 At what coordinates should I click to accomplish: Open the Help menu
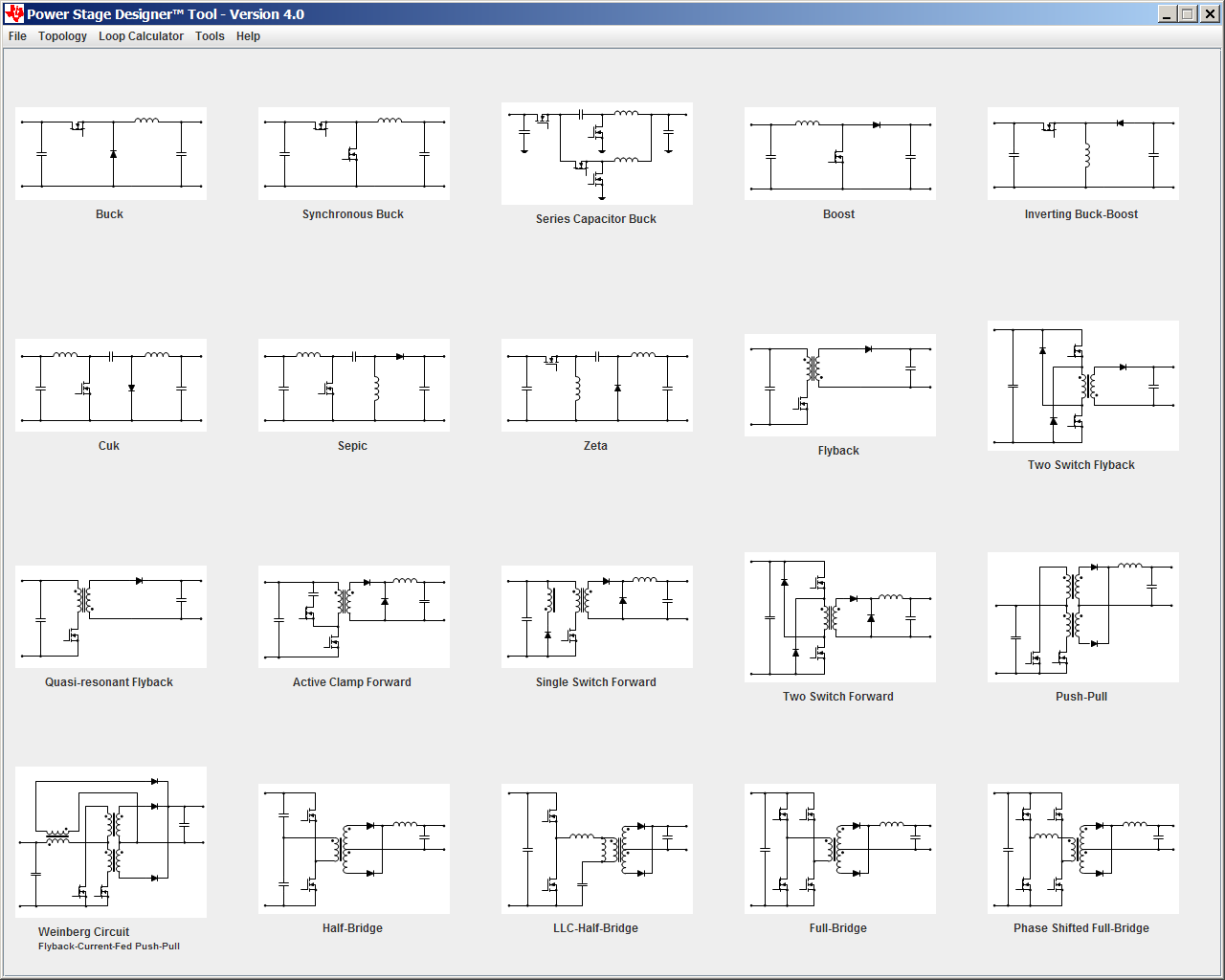pos(248,36)
